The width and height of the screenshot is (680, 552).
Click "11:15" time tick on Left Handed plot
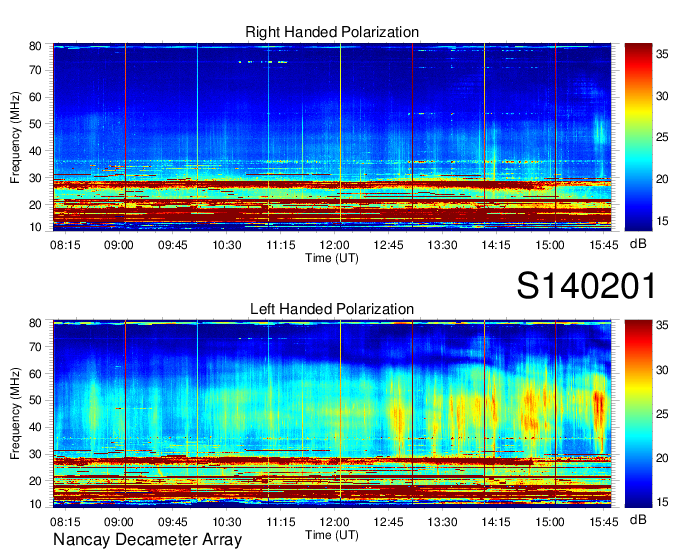[x=281, y=521]
